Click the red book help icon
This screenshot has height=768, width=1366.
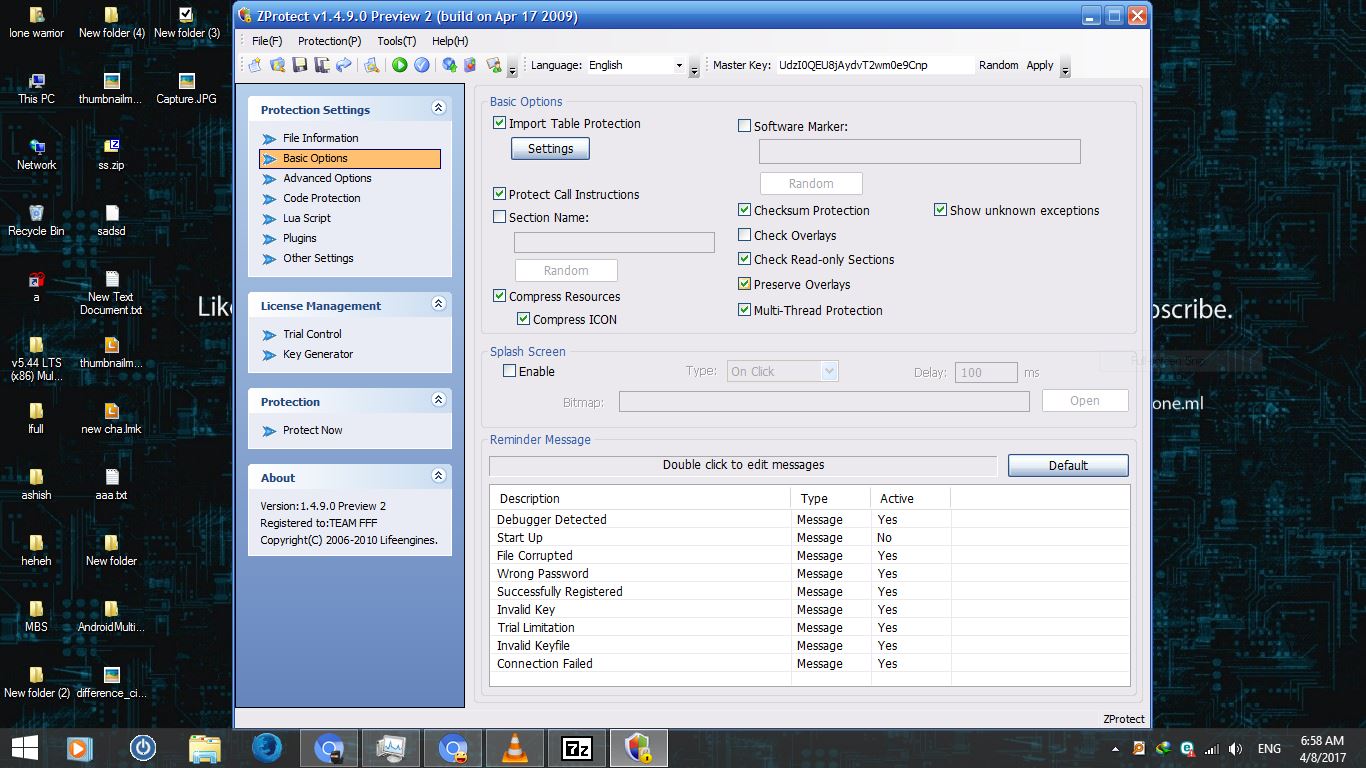[x=469, y=65]
